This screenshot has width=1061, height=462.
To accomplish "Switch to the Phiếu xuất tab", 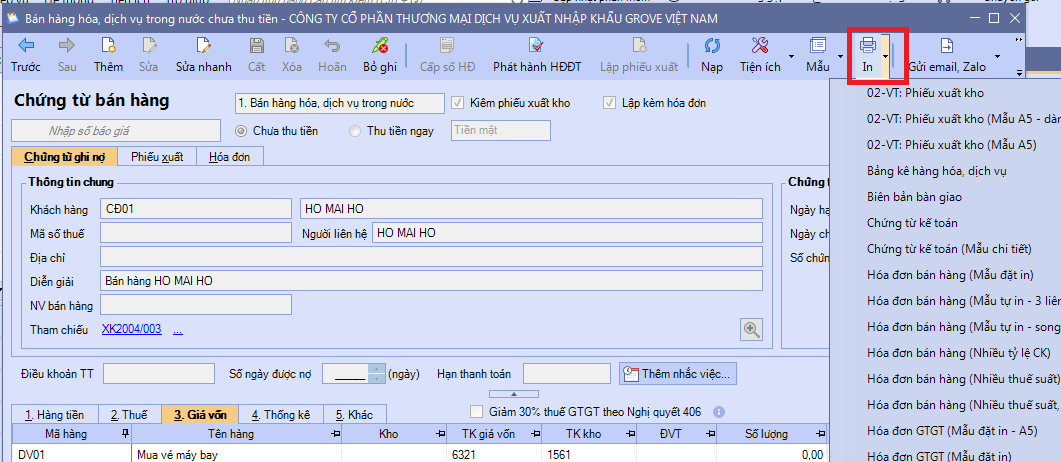I will point(157,156).
